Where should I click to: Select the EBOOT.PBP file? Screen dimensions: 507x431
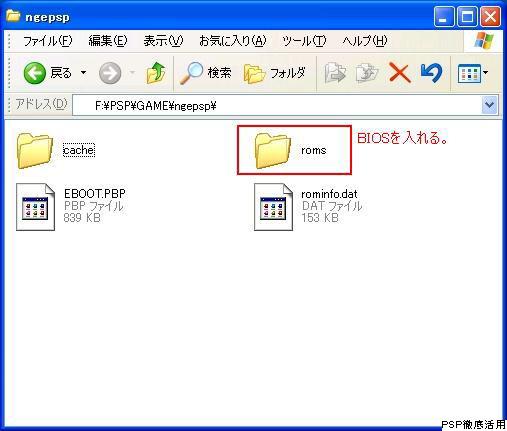click(71, 206)
